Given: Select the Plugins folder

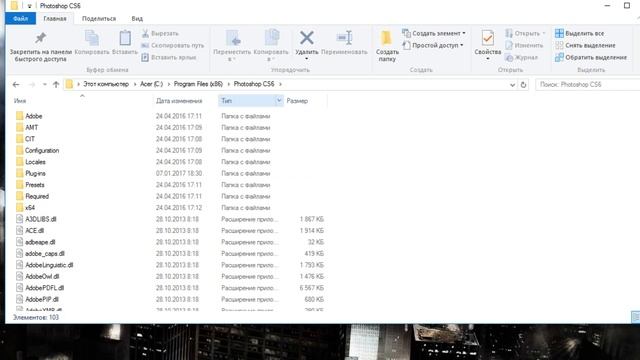Looking at the screenshot, I should pyautogui.click(x=35, y=173).
